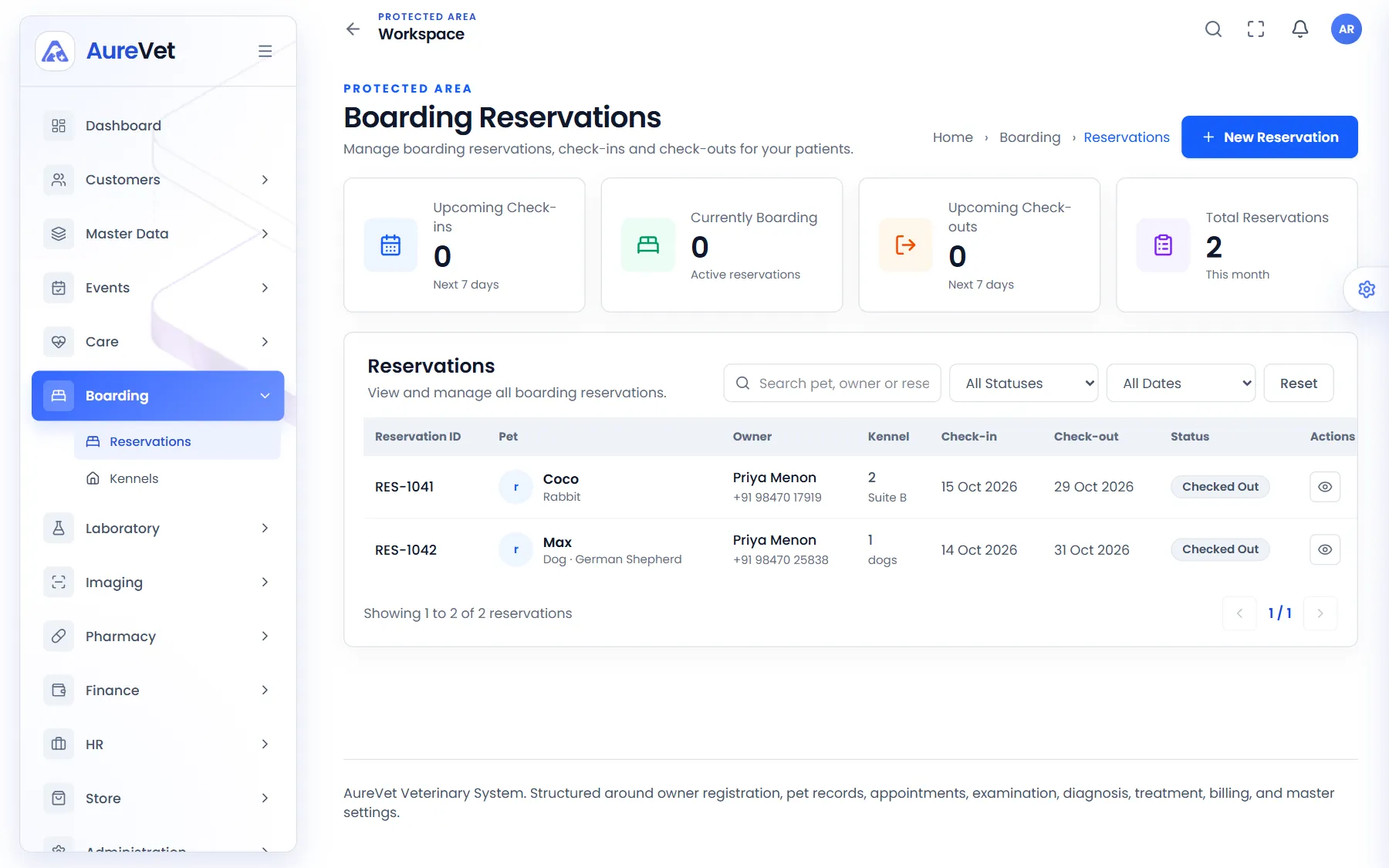Click the Pharmacy pill icon
1389x868 pixels.
click(59, 637)
